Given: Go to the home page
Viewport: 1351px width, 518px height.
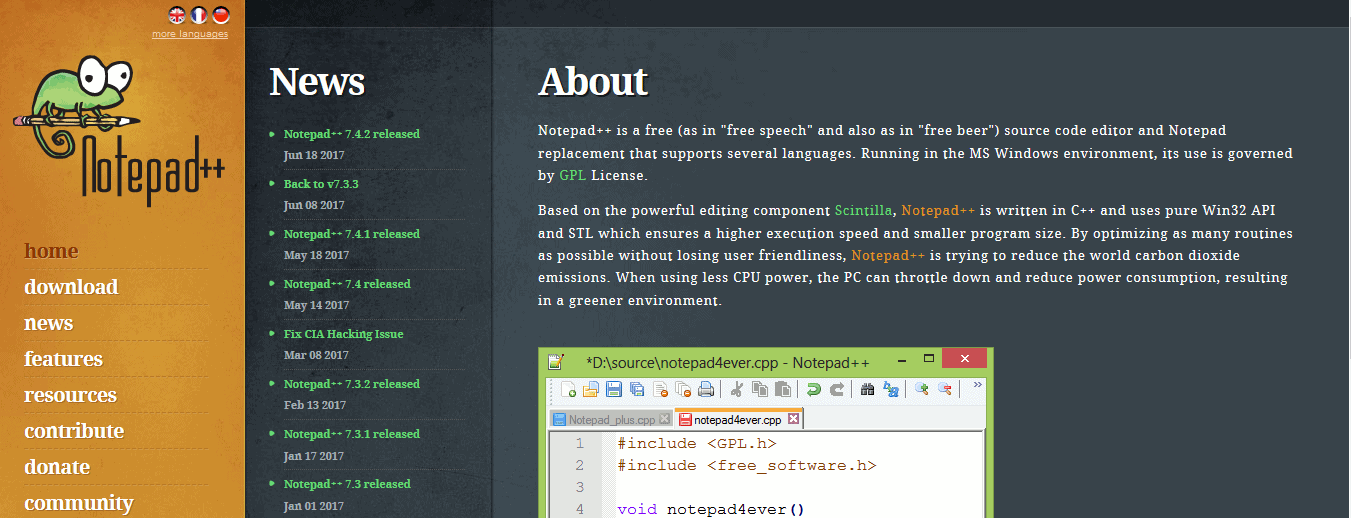Looking at the screenshot, I should click(x=51, y=251).
